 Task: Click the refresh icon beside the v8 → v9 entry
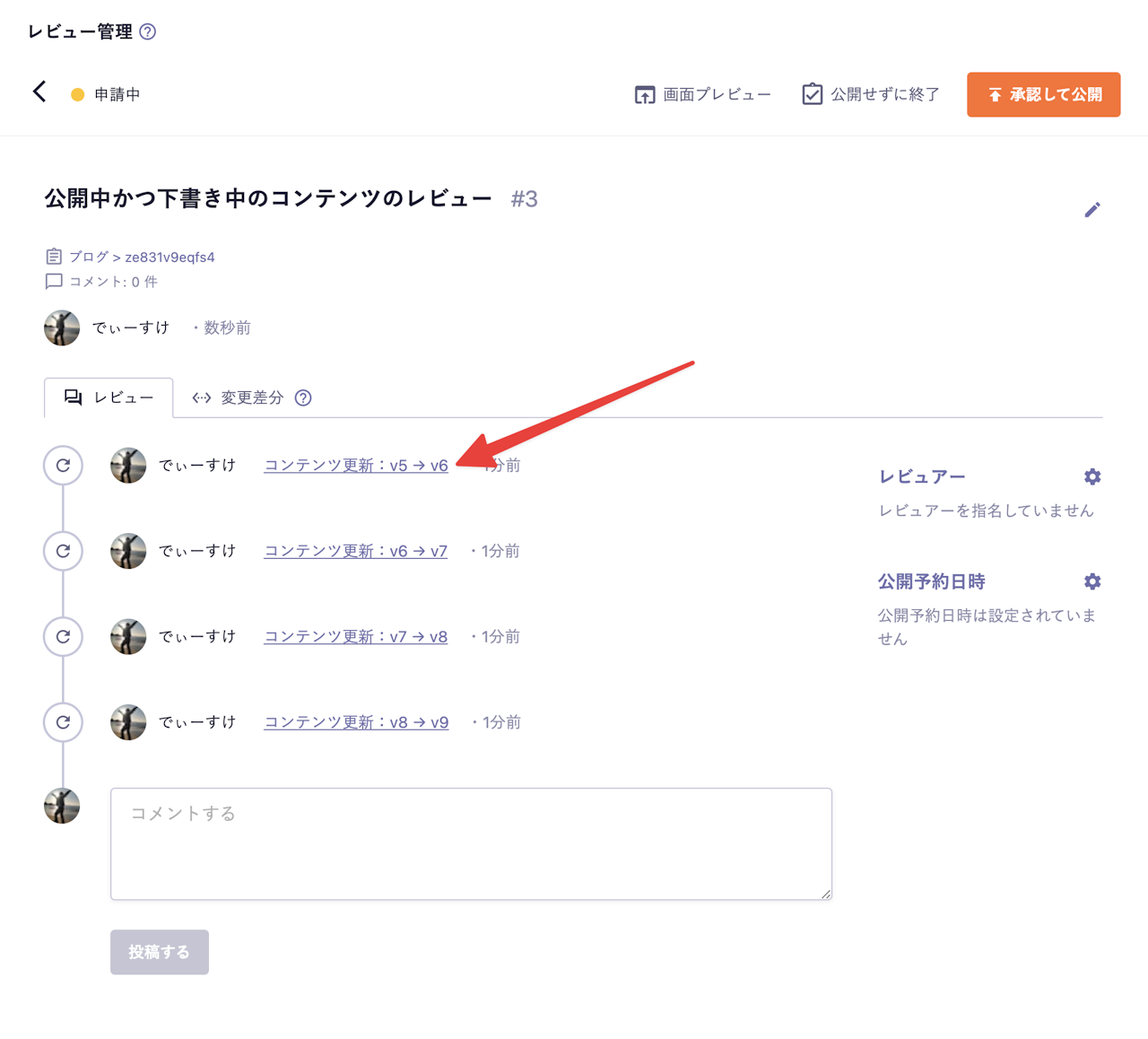pos(63,722)
